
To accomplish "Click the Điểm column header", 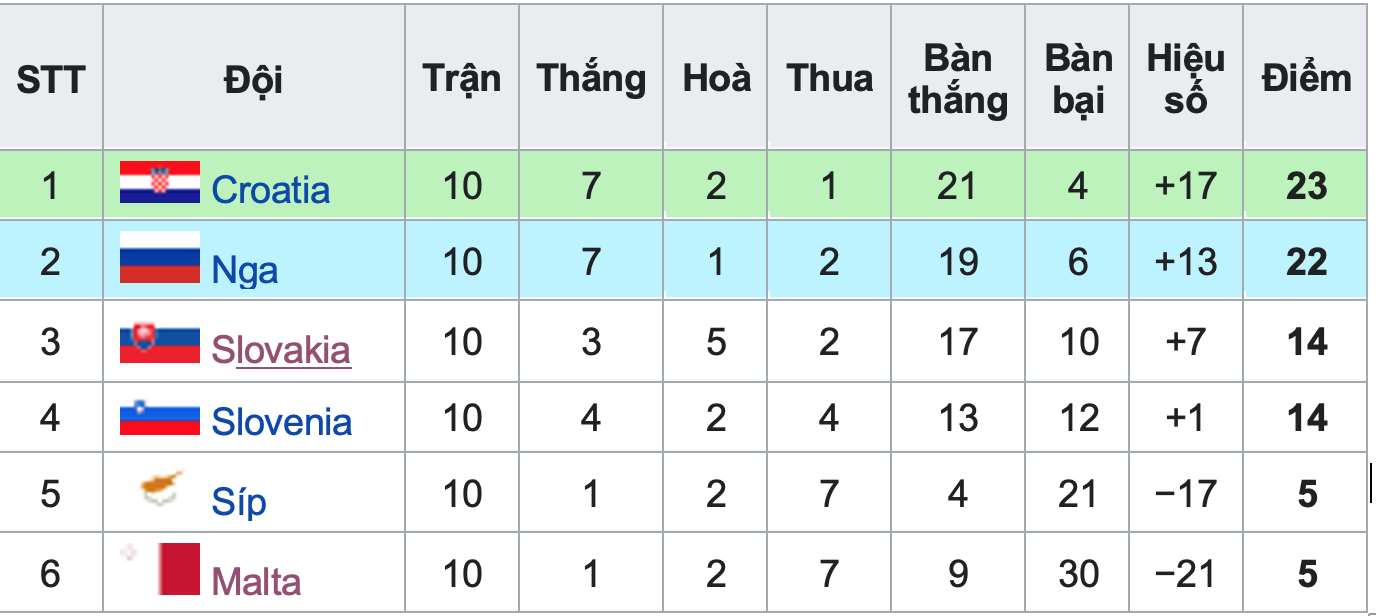I will coord(1306,78).
